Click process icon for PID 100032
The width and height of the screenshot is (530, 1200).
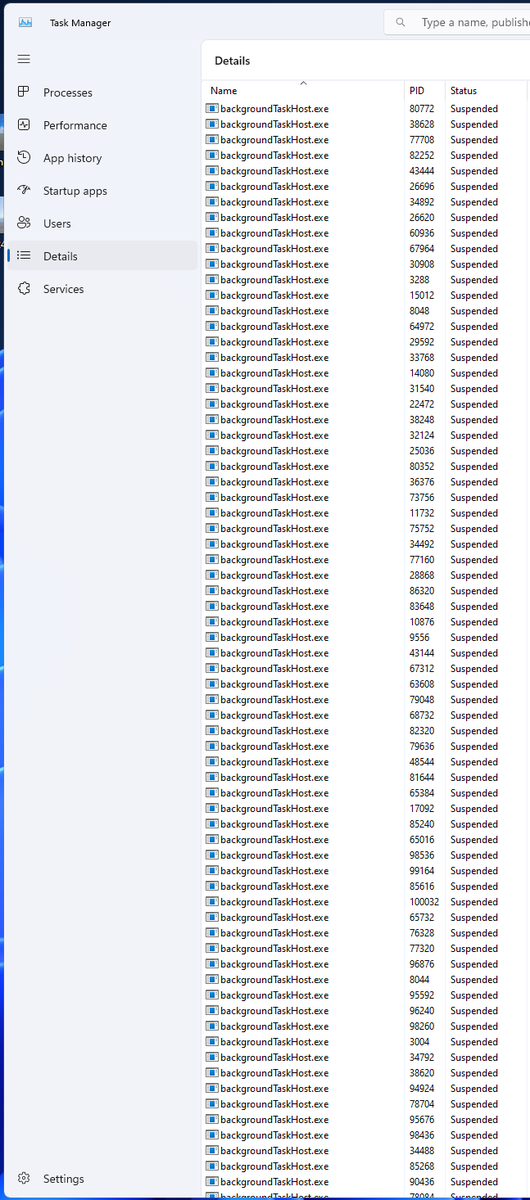pyautogui.click(x=212, y=902)
